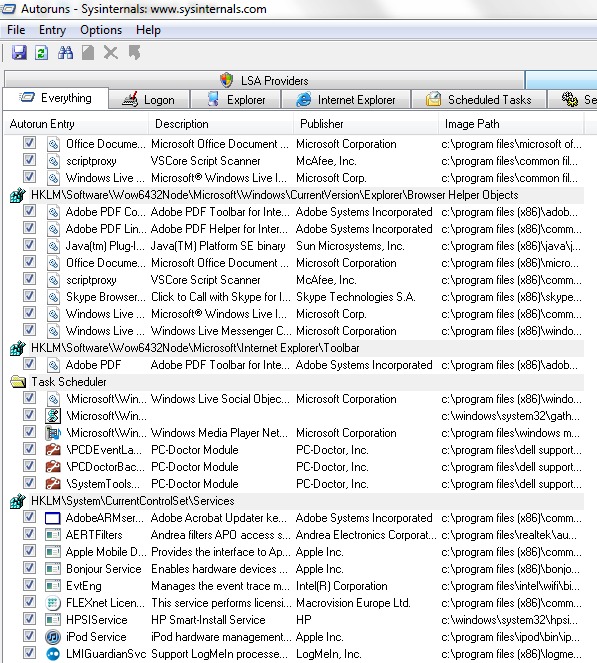Click the iPod Service icon
This screenshot has width=597, height=663.
(53, 637)
